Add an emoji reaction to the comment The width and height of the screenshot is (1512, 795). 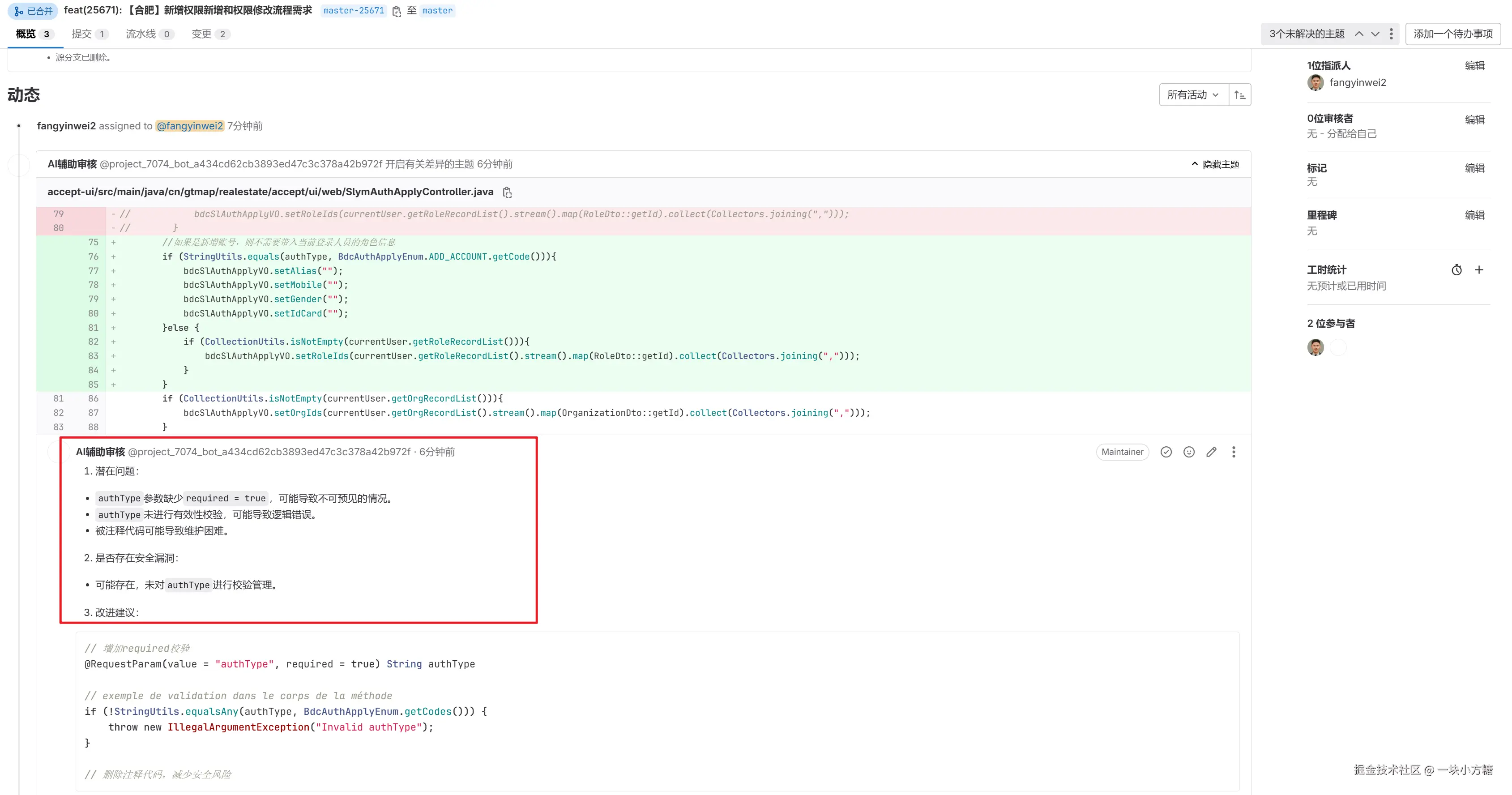(1188, 452)
